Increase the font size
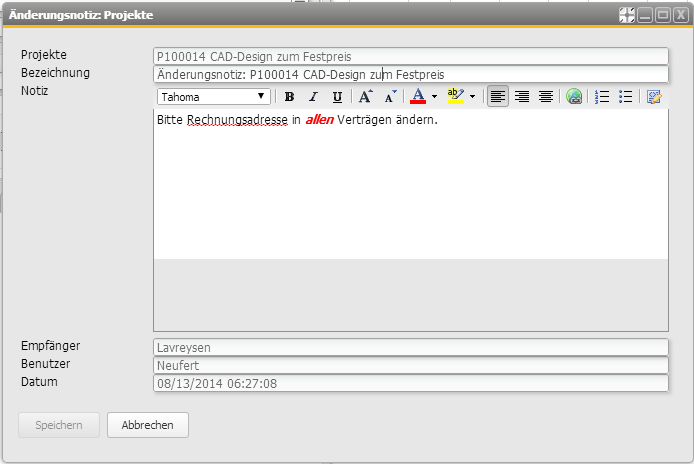The height and width of the screenshot is (464, 694). (x=365, y=97)
